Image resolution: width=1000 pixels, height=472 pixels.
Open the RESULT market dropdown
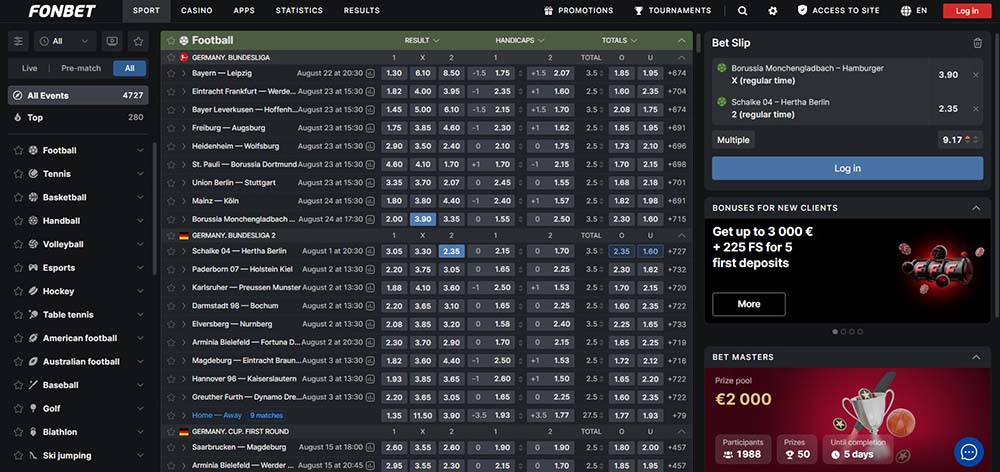click(422, 40)
